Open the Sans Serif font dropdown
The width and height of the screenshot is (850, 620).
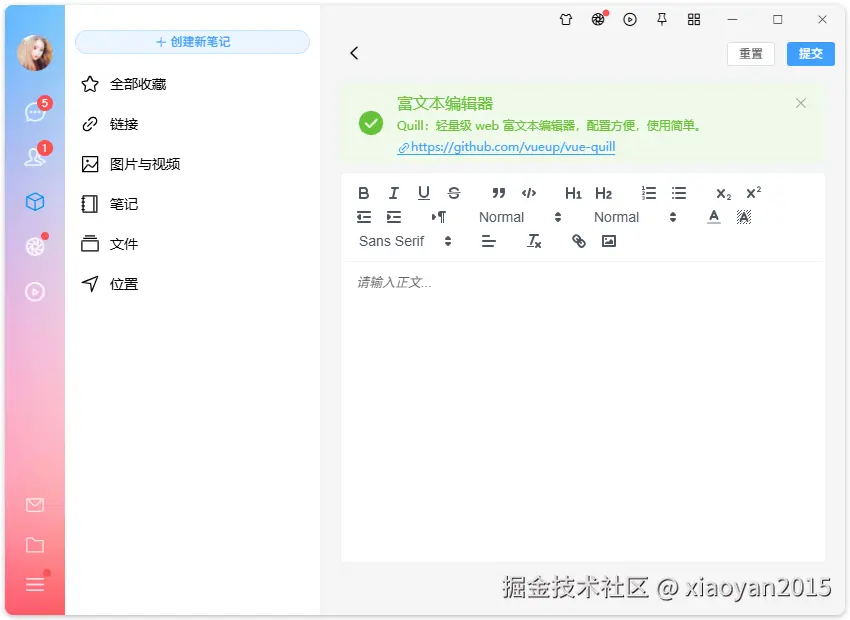click(405, 241)
